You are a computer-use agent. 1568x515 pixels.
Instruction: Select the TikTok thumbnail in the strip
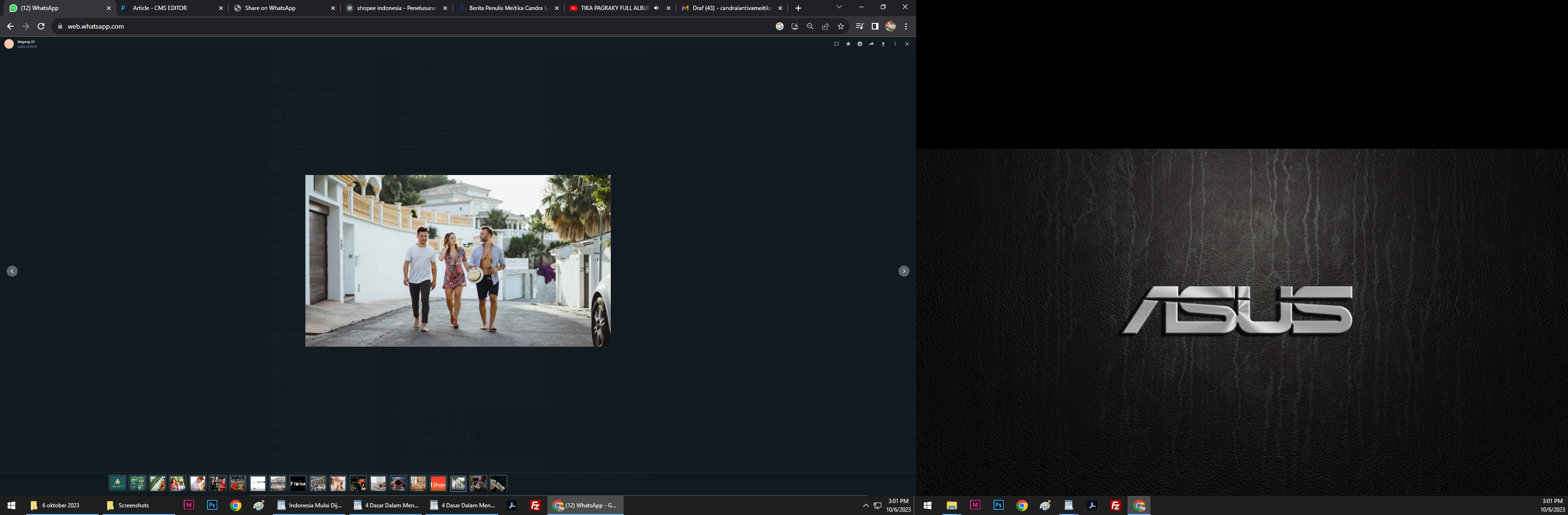[x=298, y=484]
